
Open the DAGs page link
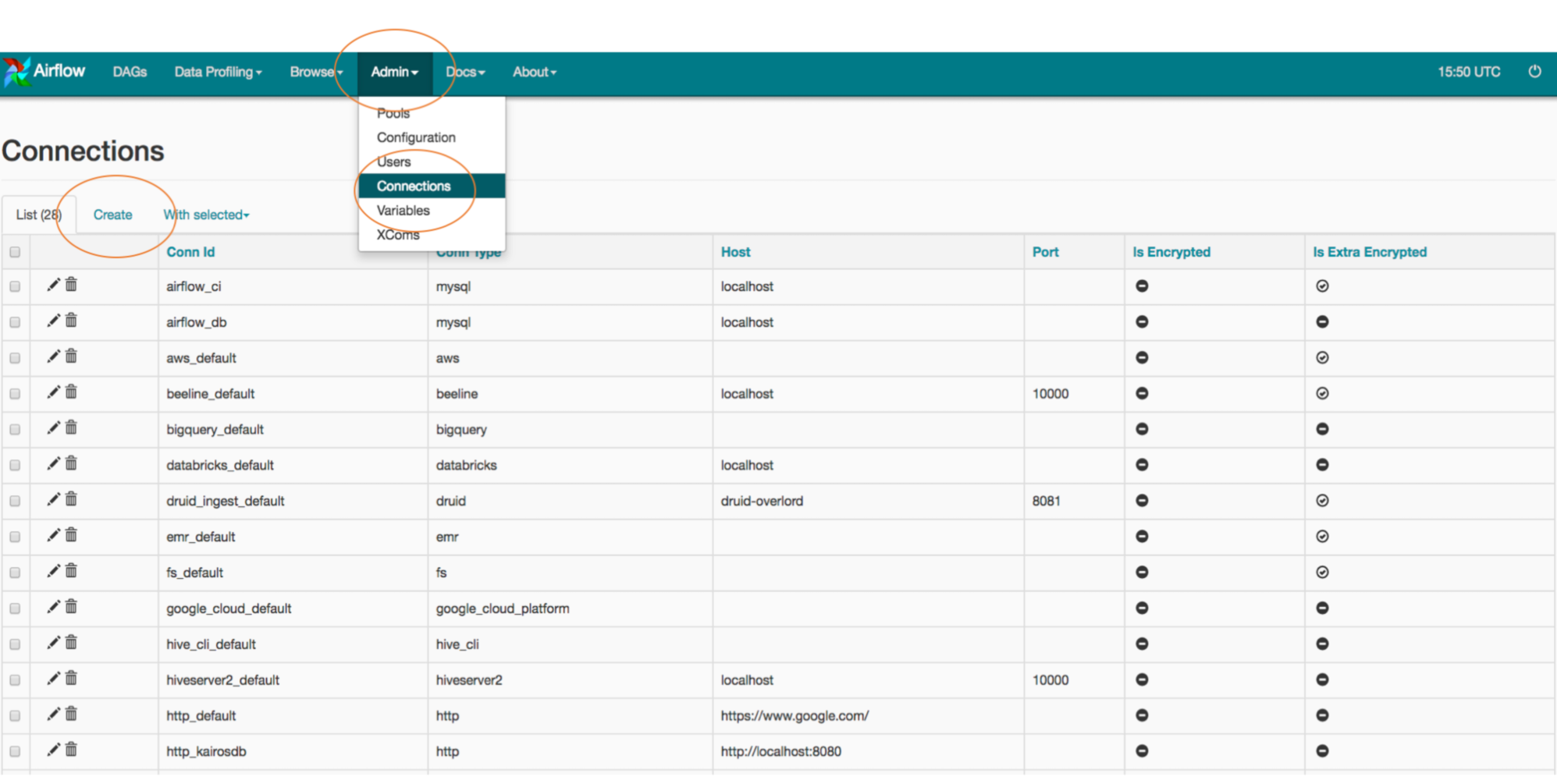coord(130,72)
